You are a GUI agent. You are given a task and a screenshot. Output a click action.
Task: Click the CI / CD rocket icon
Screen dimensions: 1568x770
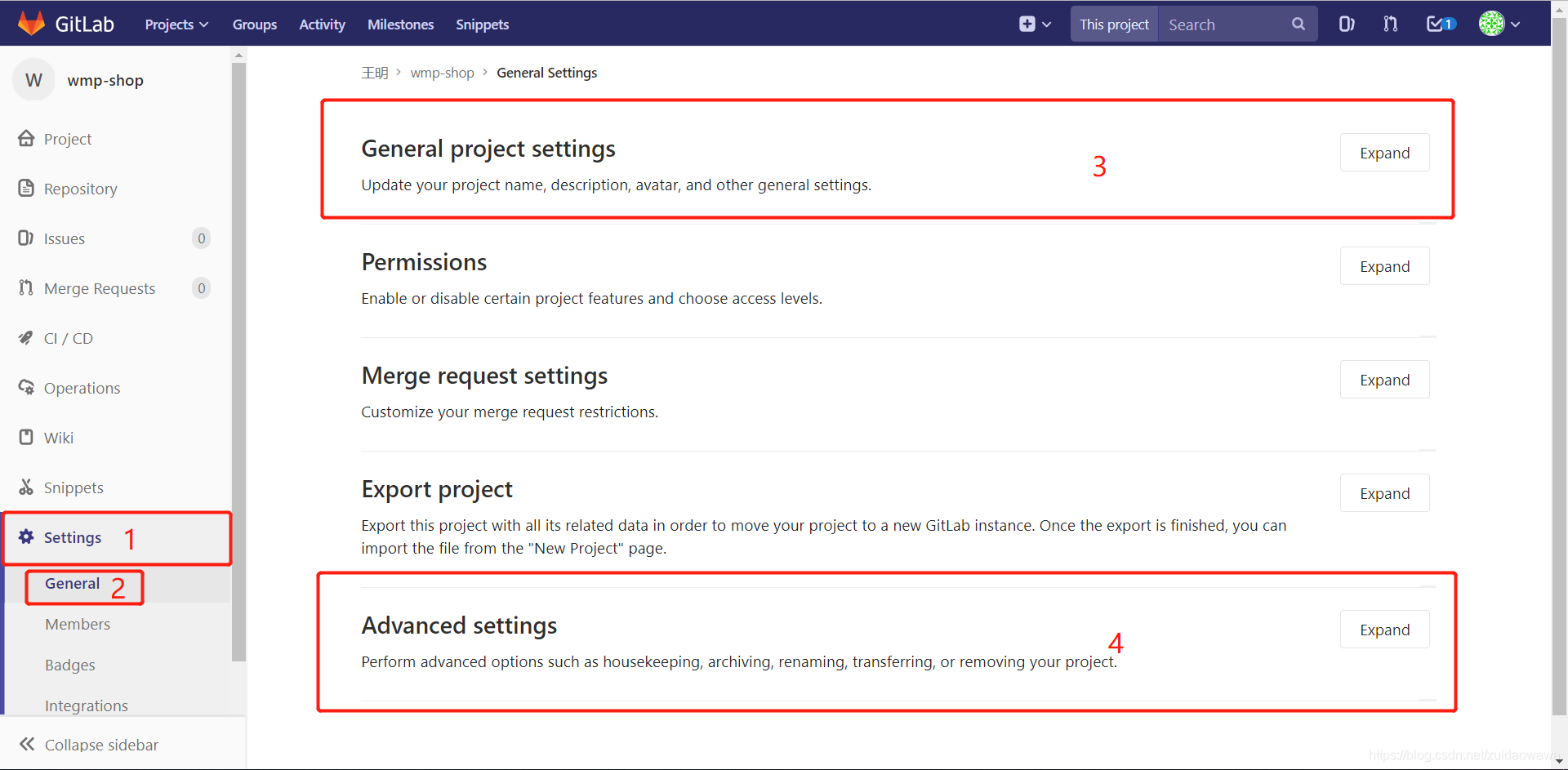point(26,337)
